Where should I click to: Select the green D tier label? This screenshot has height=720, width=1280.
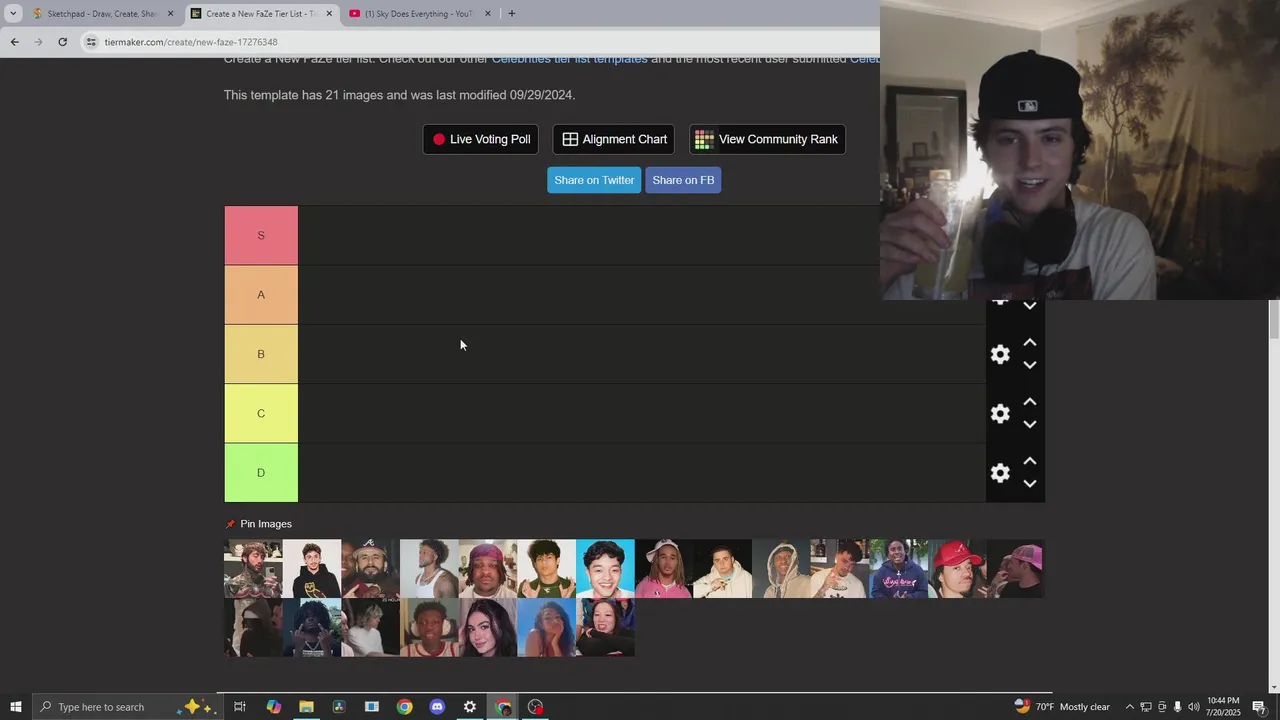coord(261,472)
